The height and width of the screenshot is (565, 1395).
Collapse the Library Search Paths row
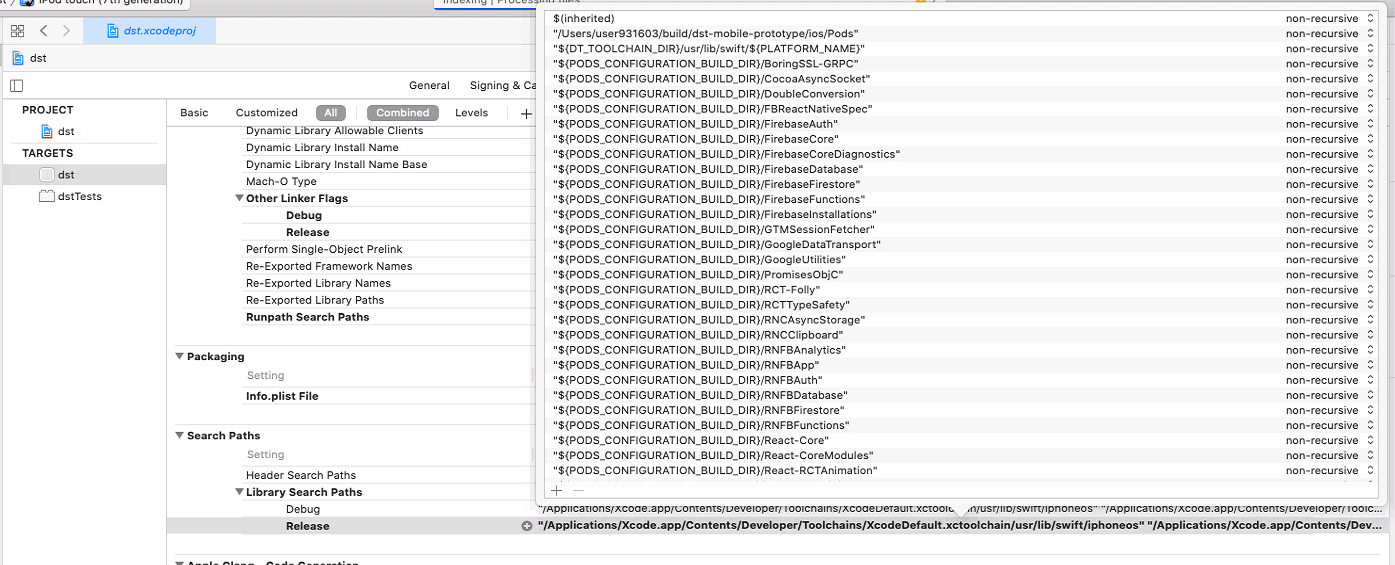240,492
